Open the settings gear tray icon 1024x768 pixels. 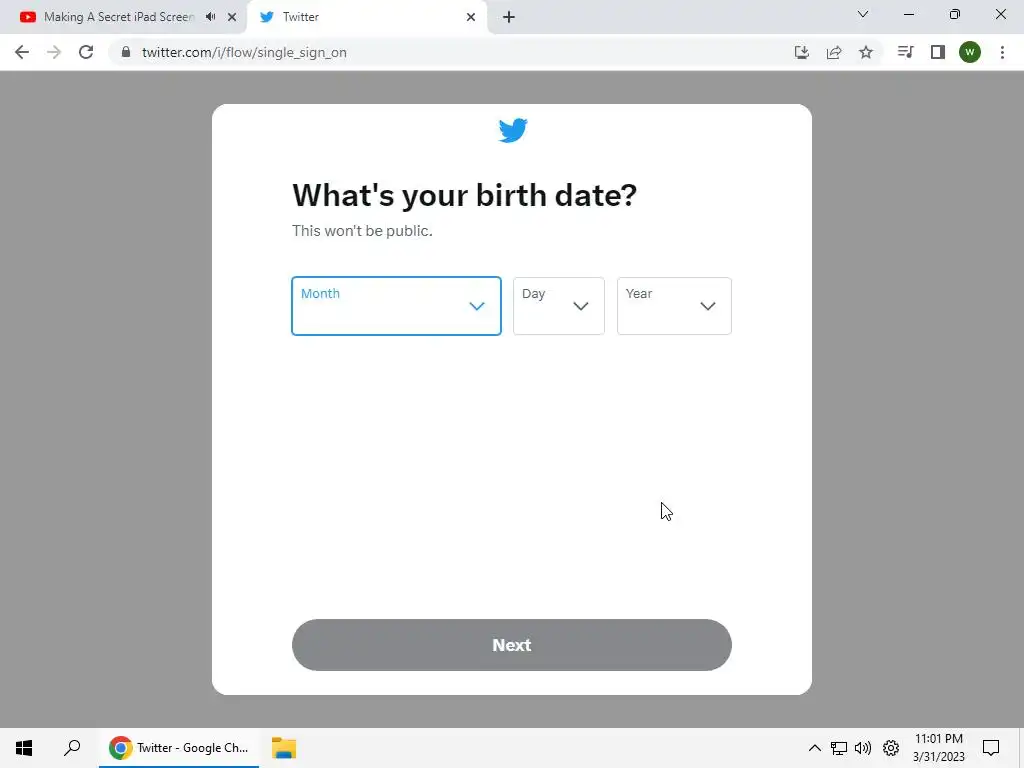coord(891,748)
